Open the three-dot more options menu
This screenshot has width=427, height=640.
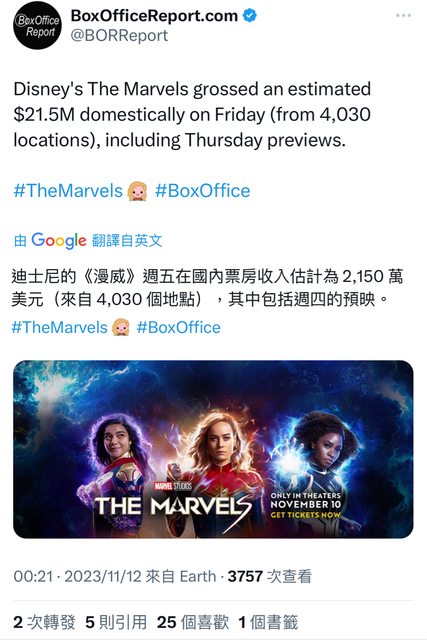403,16
